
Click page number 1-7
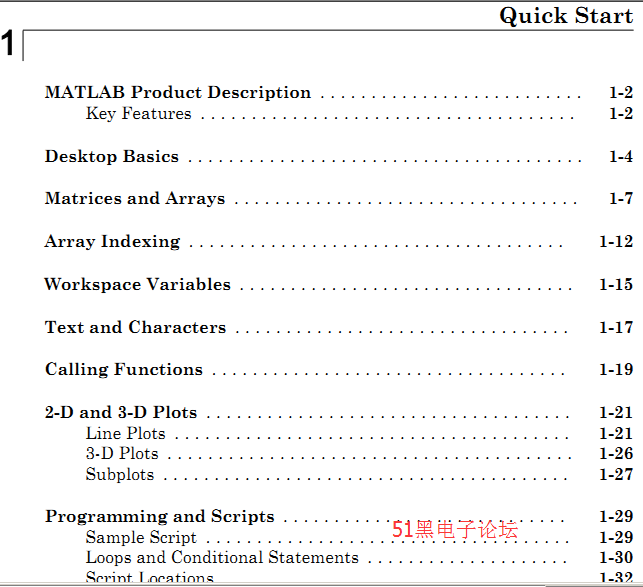tap(621, 199)
